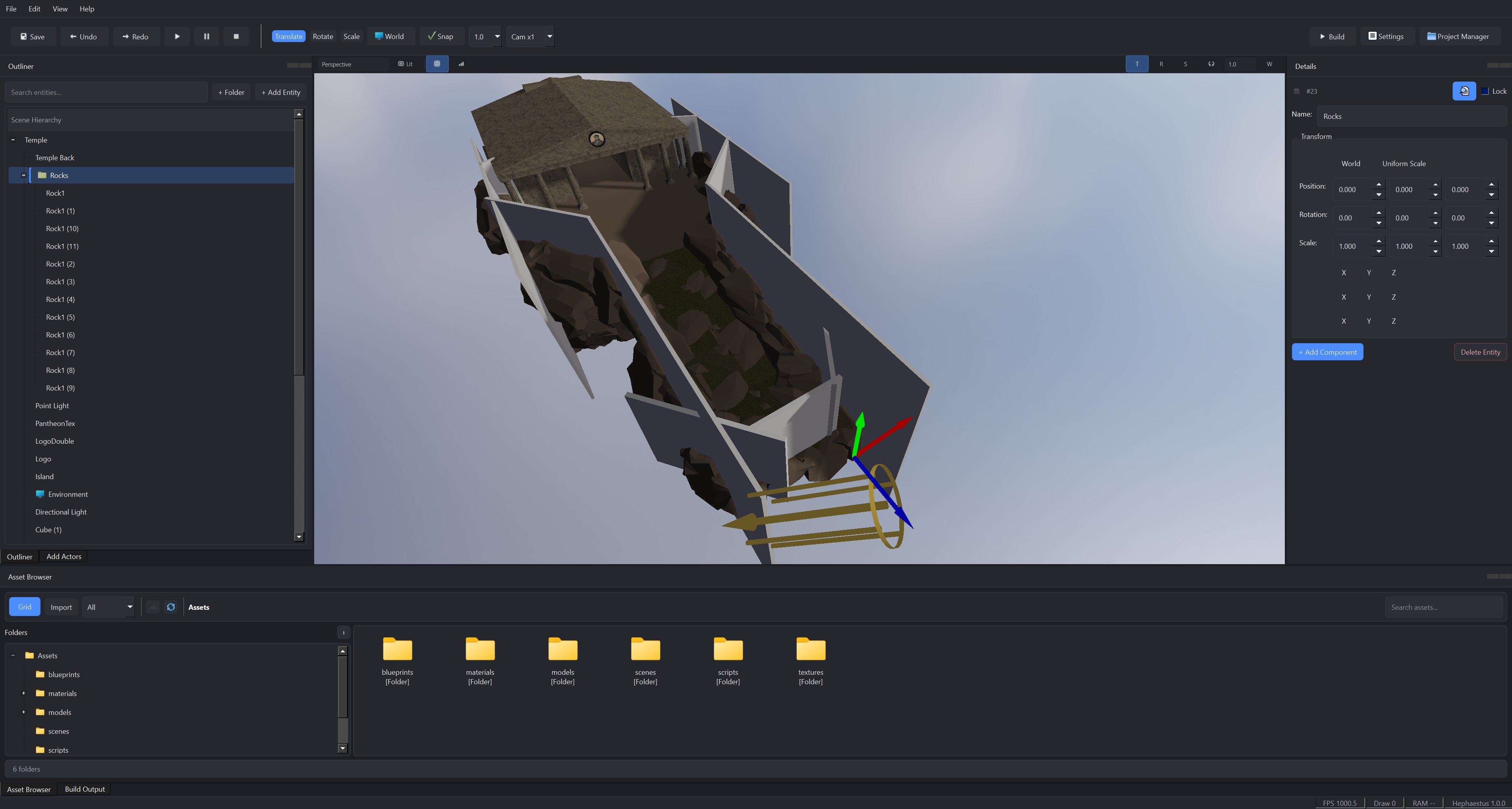
Task: Collapse the Rocks folder in Scene Hierarchy
Action: (24, 175)
